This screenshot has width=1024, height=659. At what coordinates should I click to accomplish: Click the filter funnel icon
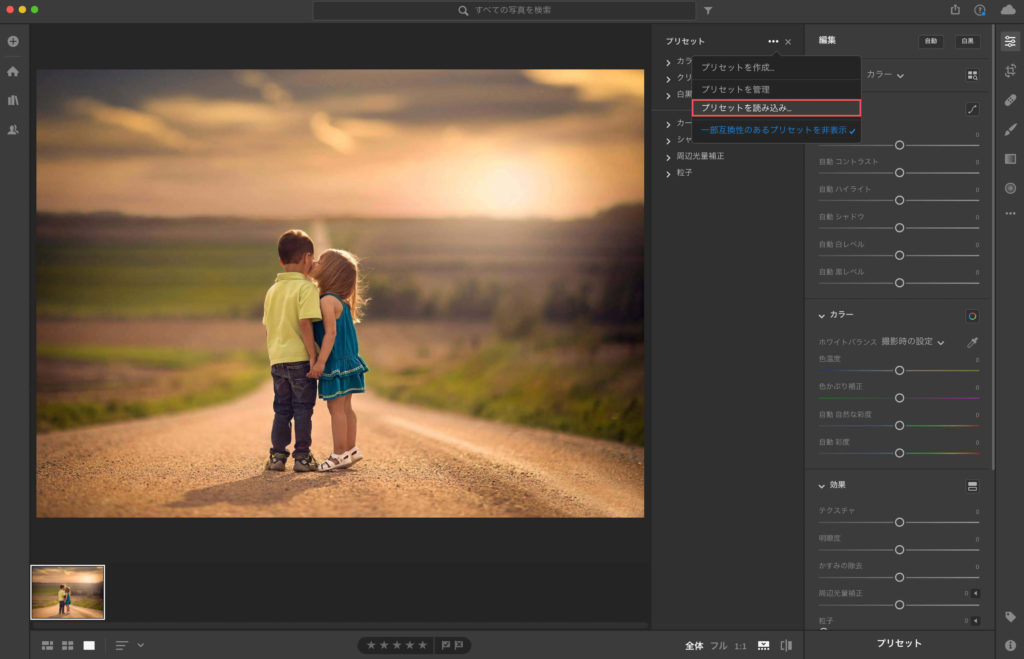(708, 10)
